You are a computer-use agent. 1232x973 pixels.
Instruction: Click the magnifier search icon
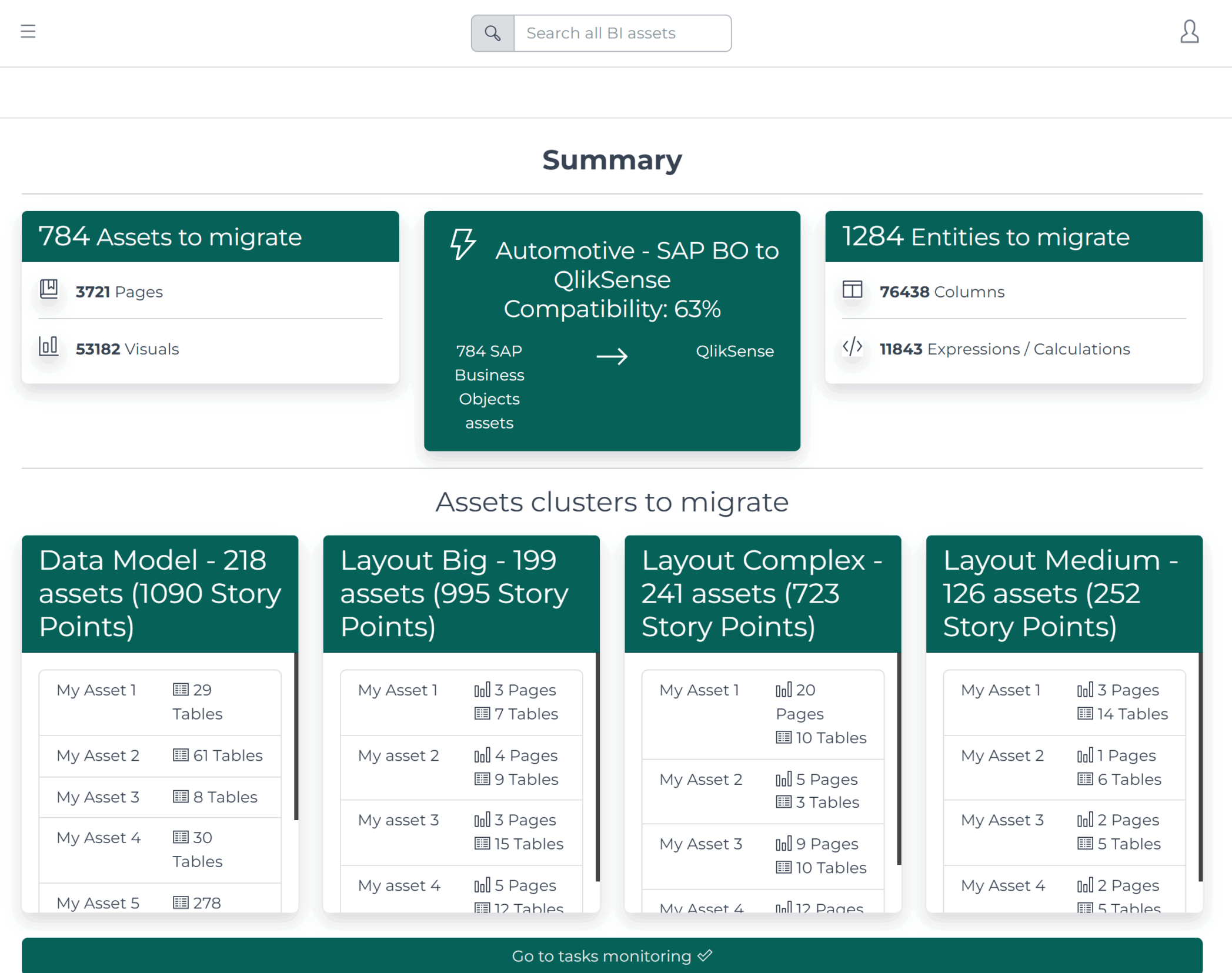[x=492, y=34]
